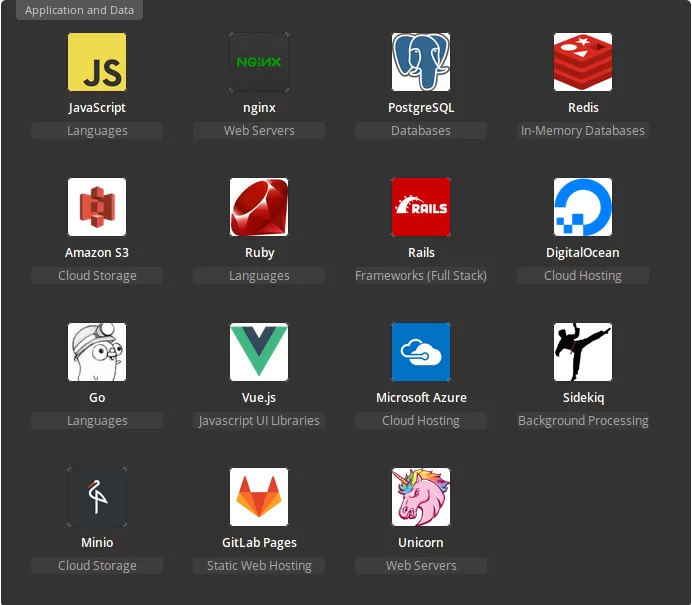Click the Sidekiq name link
692x605 pixels.
(583, 398)
